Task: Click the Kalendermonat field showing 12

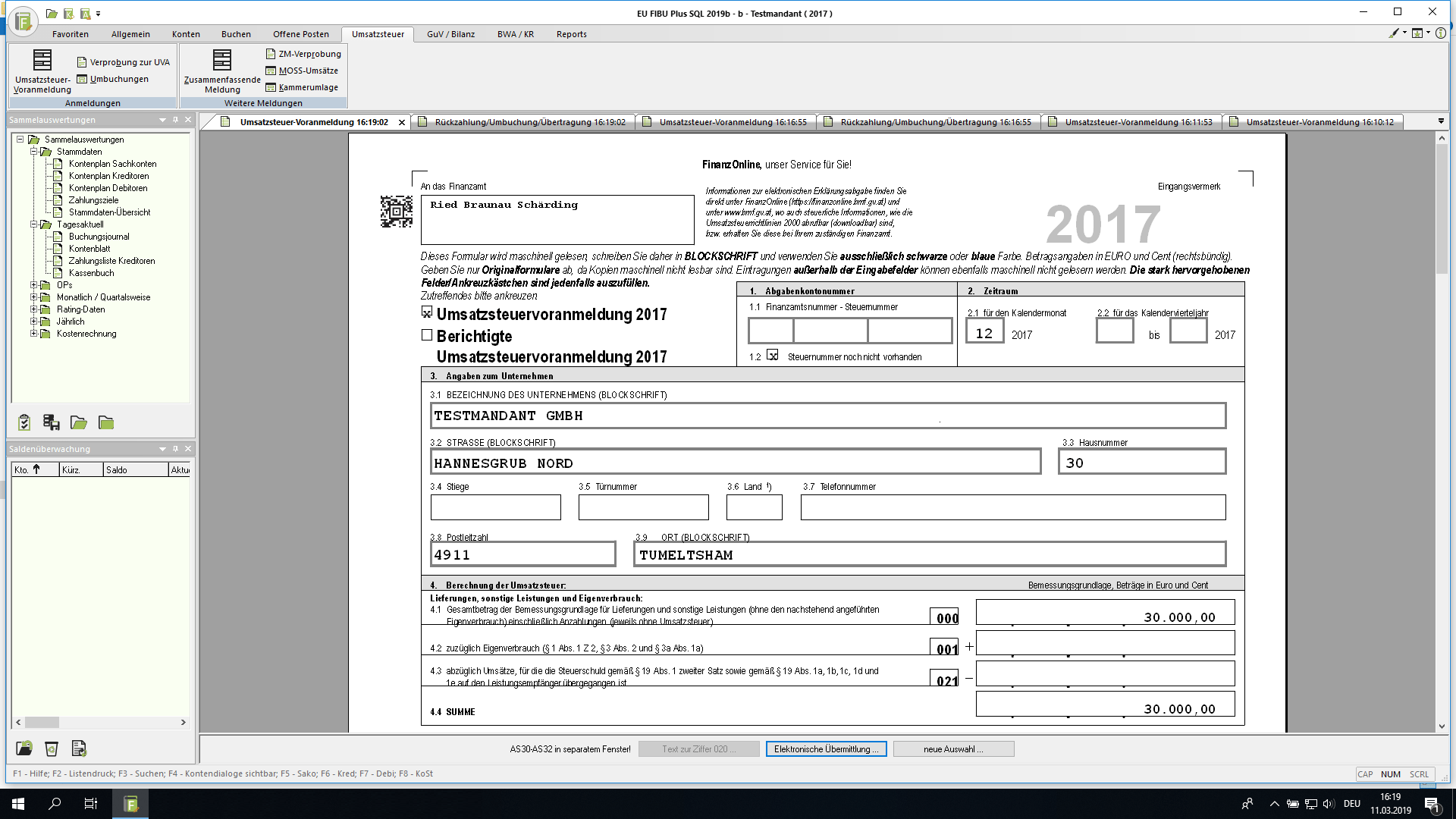Action: click(984, 332)
